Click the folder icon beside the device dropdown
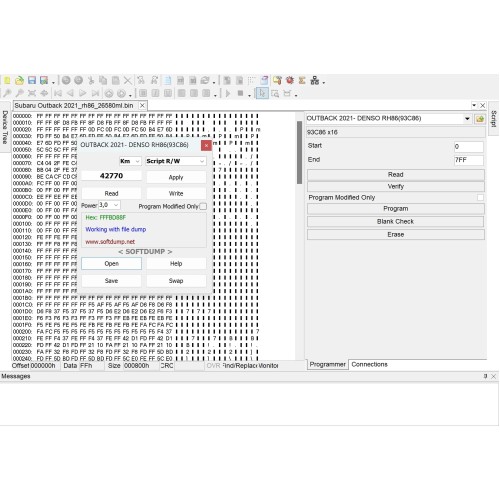 pos(480,119)
